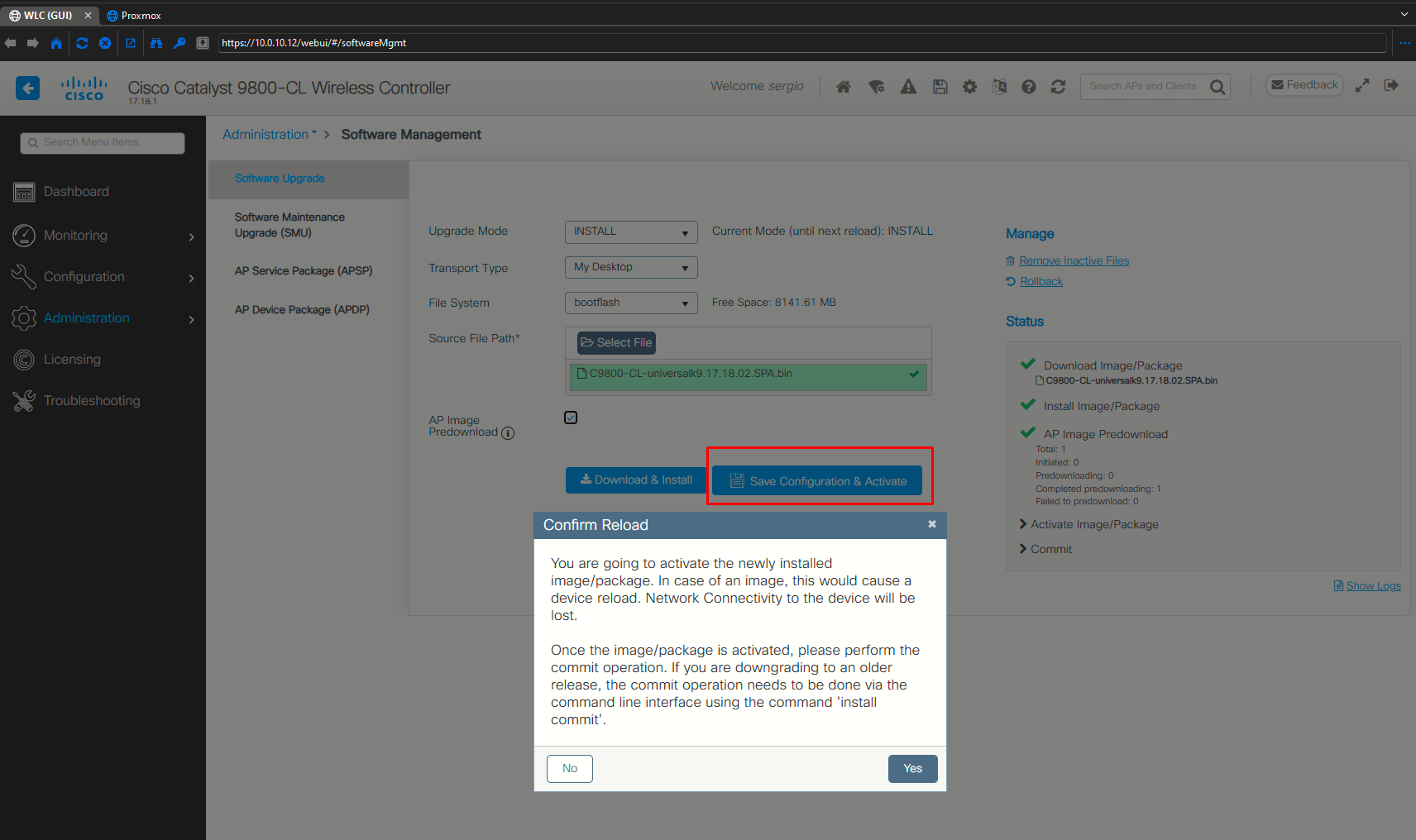
Task: Open the Administration breadcrumb dropdown
Action: [270, 134]
